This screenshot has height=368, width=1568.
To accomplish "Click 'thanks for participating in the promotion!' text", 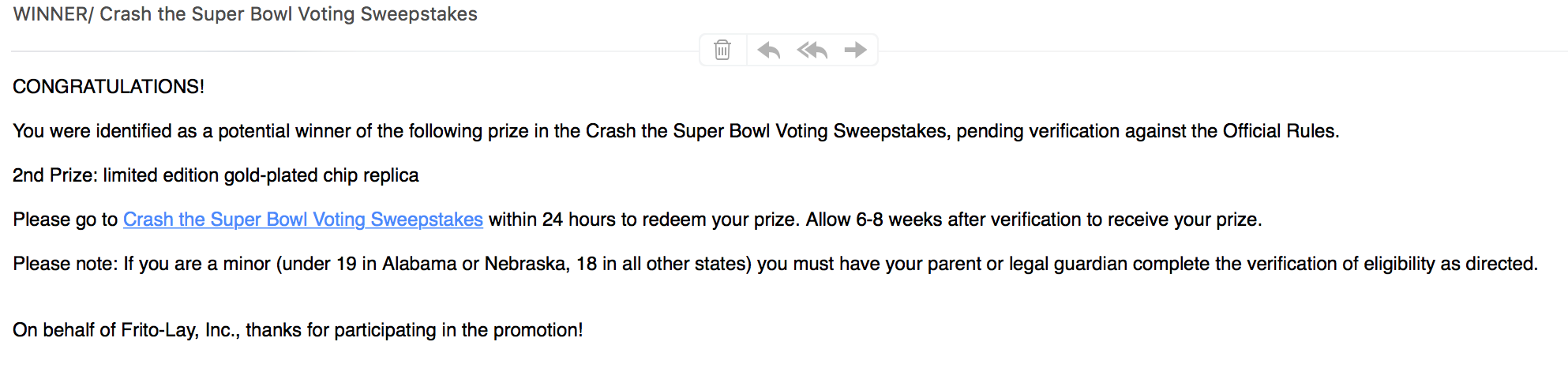I will pos(414,330).
